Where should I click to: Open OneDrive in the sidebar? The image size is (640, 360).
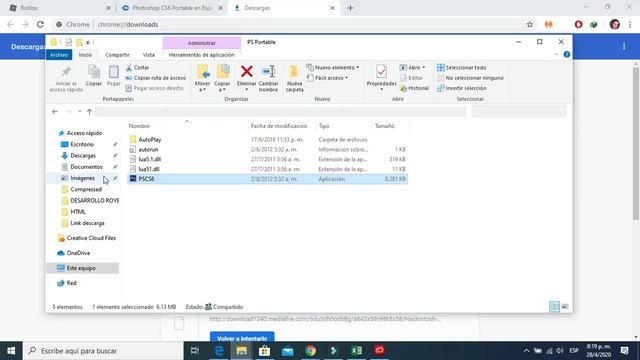tap(78, 253)
